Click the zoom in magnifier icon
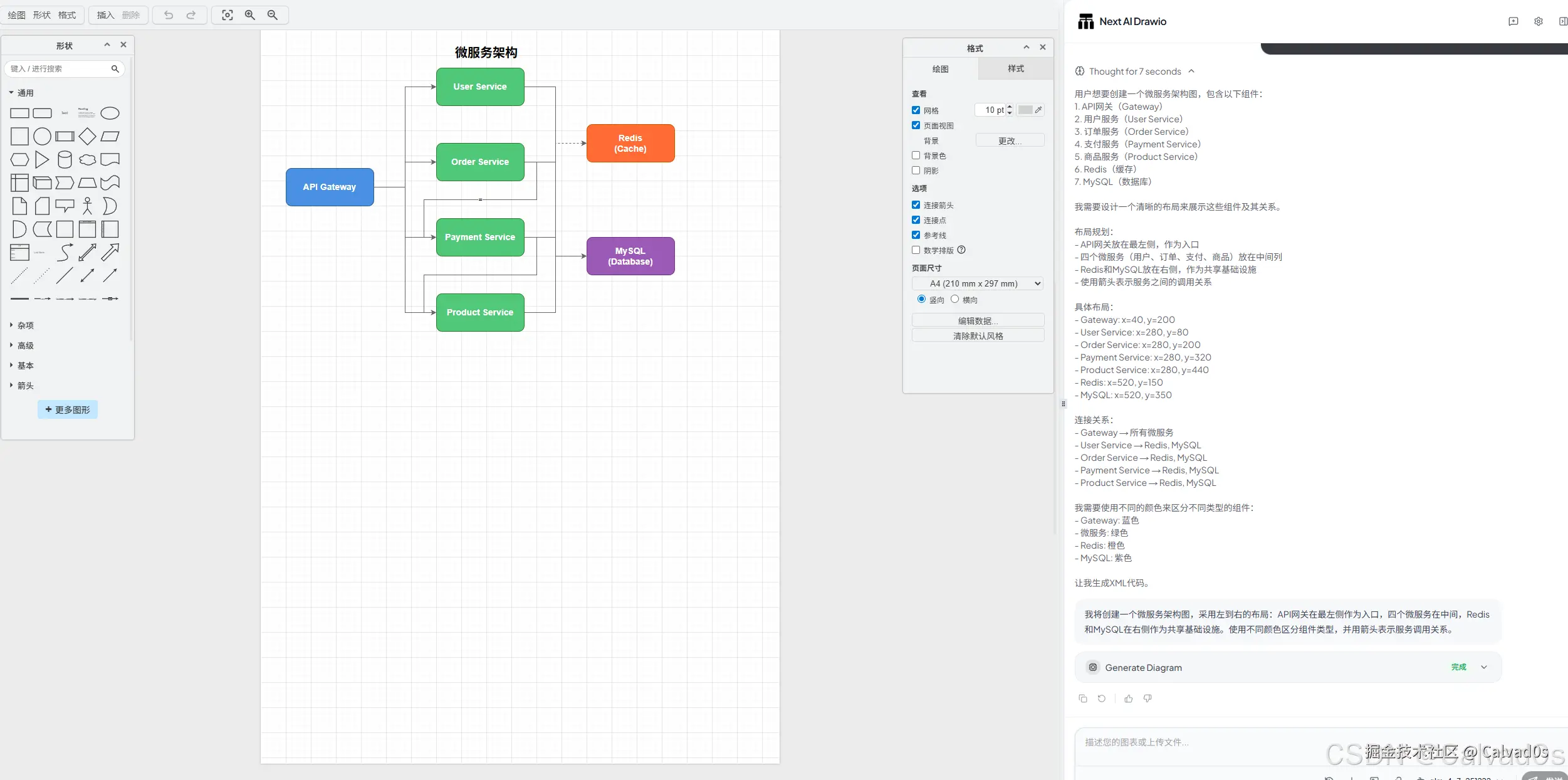Image resolution: width=1568 pixels, height=780 pixels. 250,15
